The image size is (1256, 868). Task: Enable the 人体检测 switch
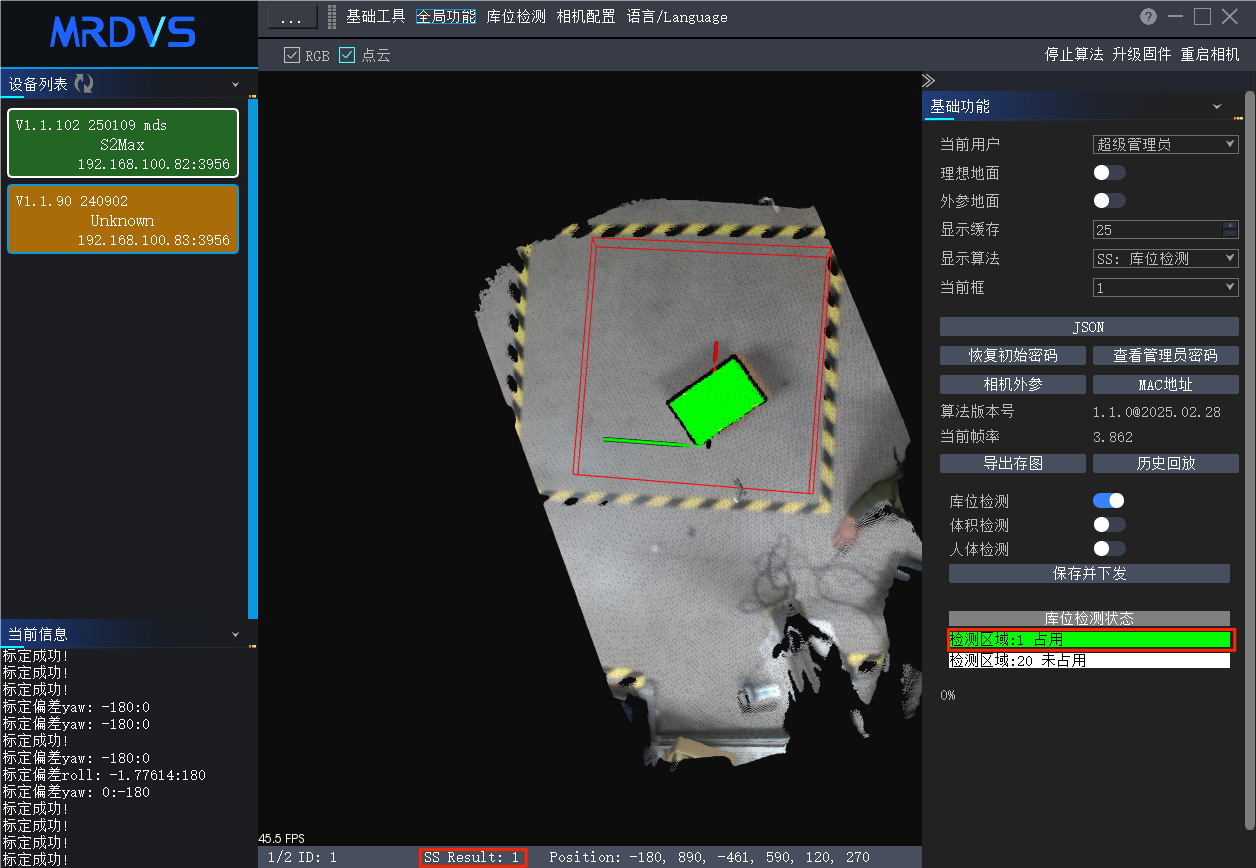tap(1109, 549)
